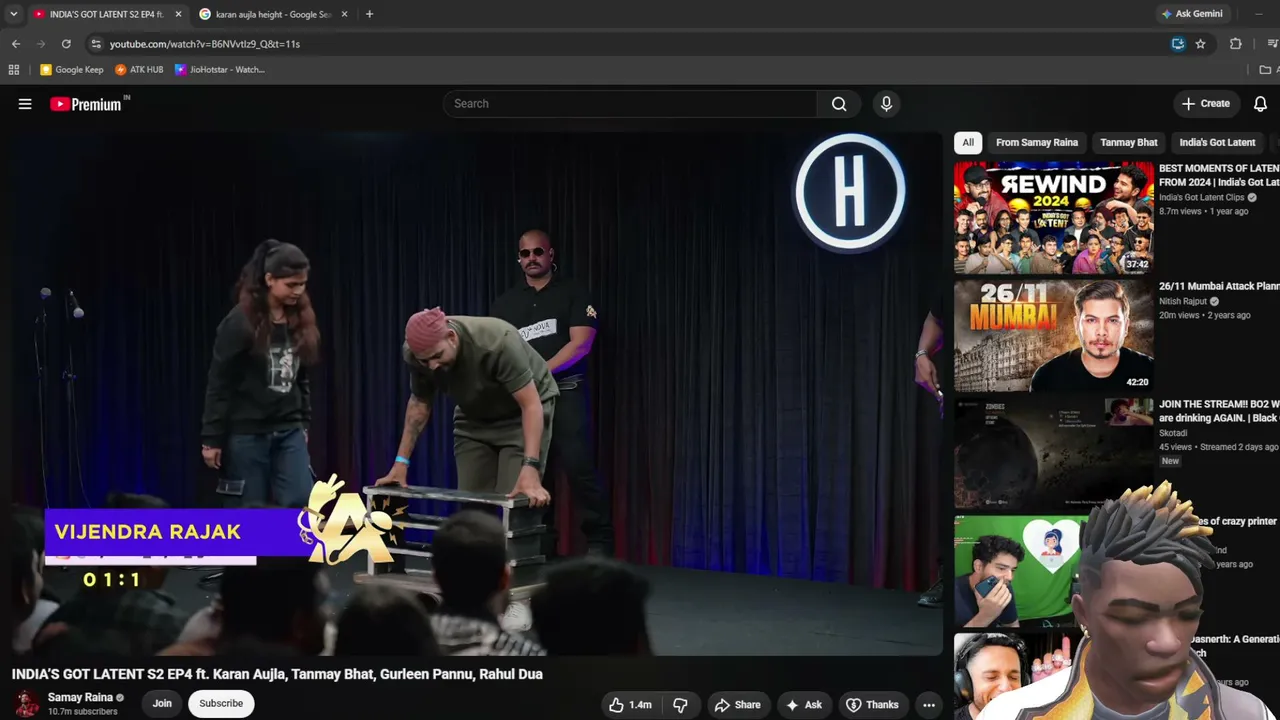Open the YouTube guide hamburger menu
The width and height of the screenshot is (1280, 720).
pyautogui.click(x=25, y=104)
